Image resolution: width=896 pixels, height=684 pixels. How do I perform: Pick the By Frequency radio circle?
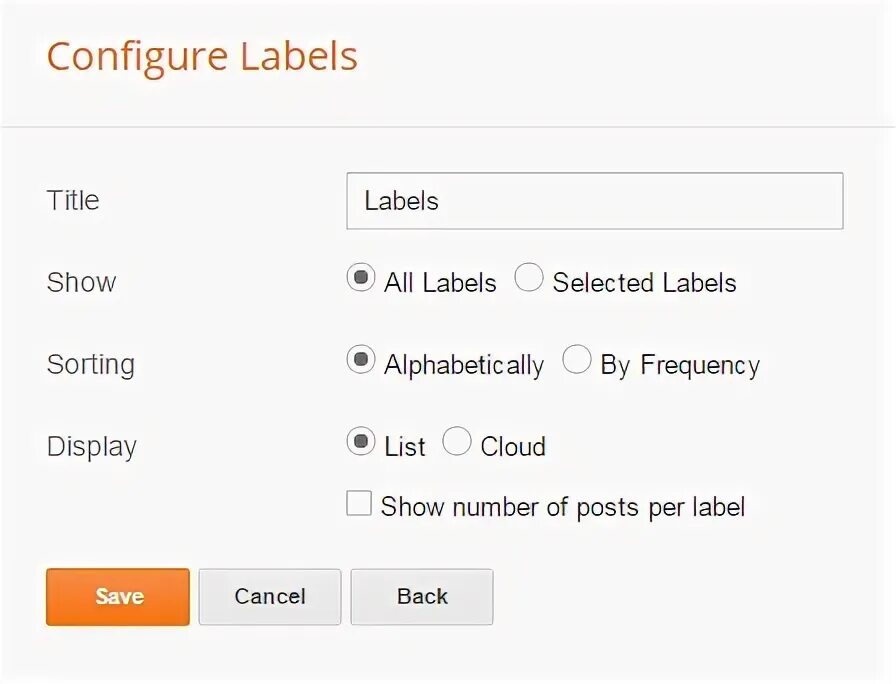click(x=577, y=360)
